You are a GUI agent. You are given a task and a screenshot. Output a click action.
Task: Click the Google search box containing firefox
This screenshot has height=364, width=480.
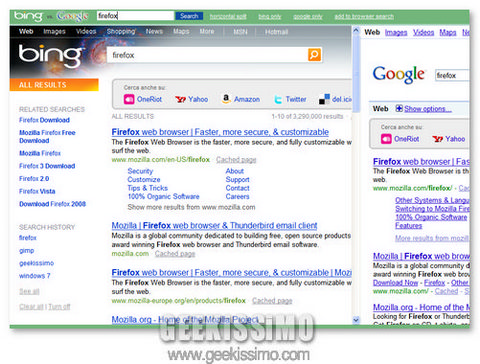coord(452,75)
